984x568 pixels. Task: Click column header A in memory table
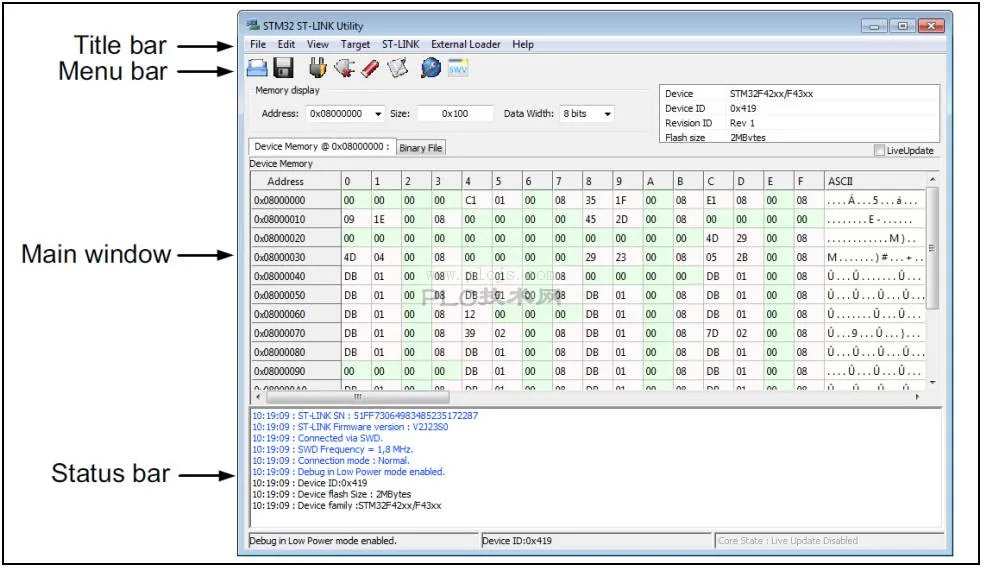[x=658, y=181]
